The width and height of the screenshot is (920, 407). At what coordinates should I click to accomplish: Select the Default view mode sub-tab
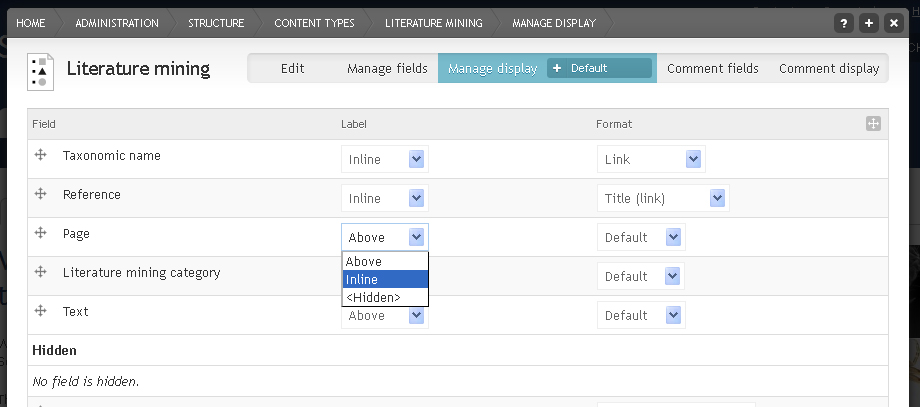point(599,68)
